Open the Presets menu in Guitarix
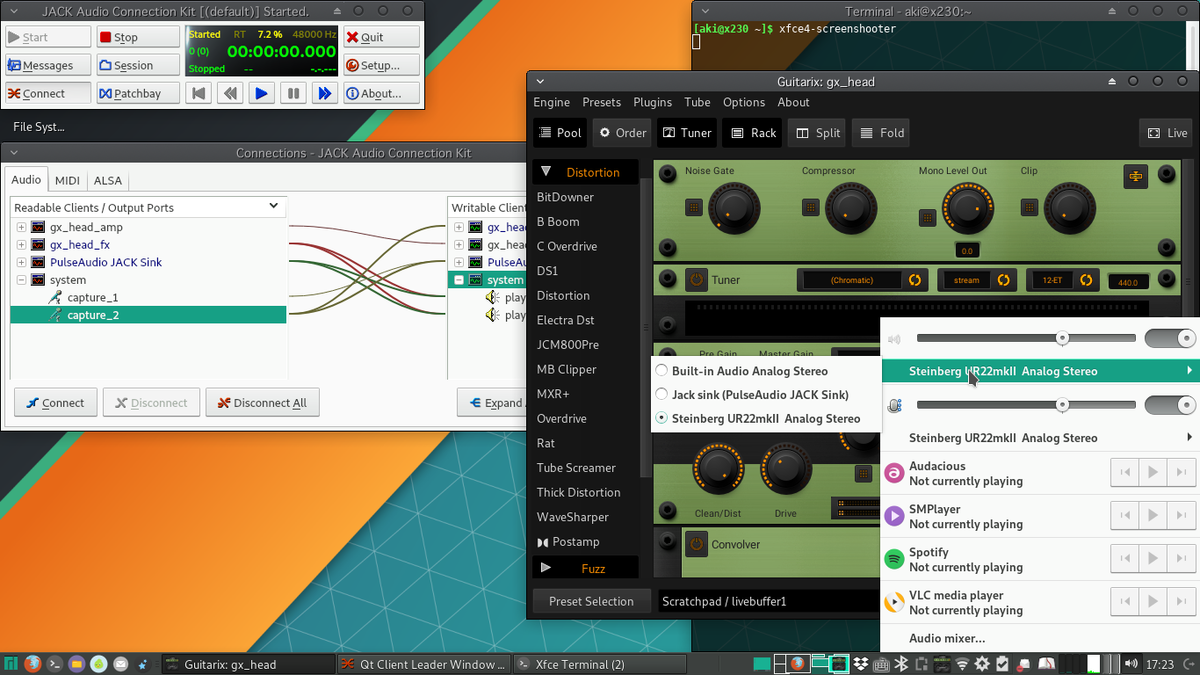 click(601, 102)
